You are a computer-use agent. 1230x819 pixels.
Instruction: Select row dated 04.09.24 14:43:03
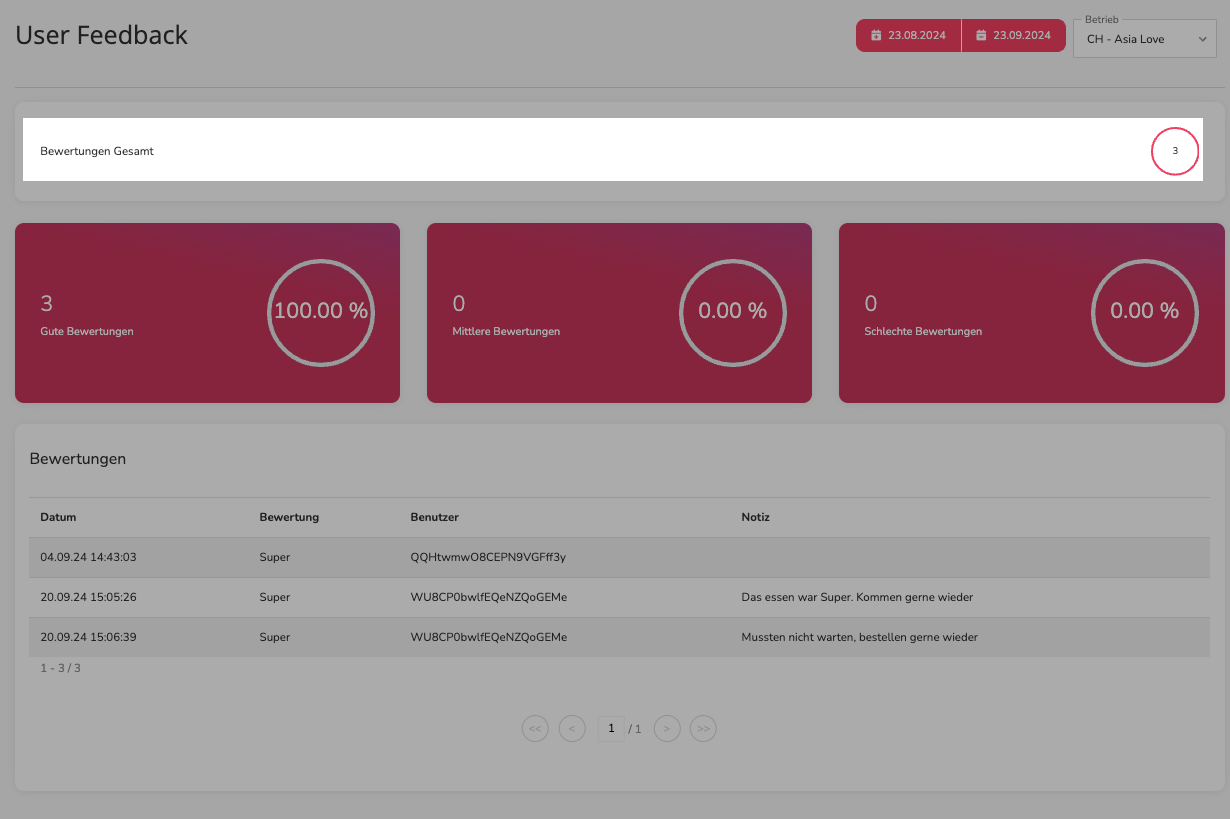tap(619, 557)
